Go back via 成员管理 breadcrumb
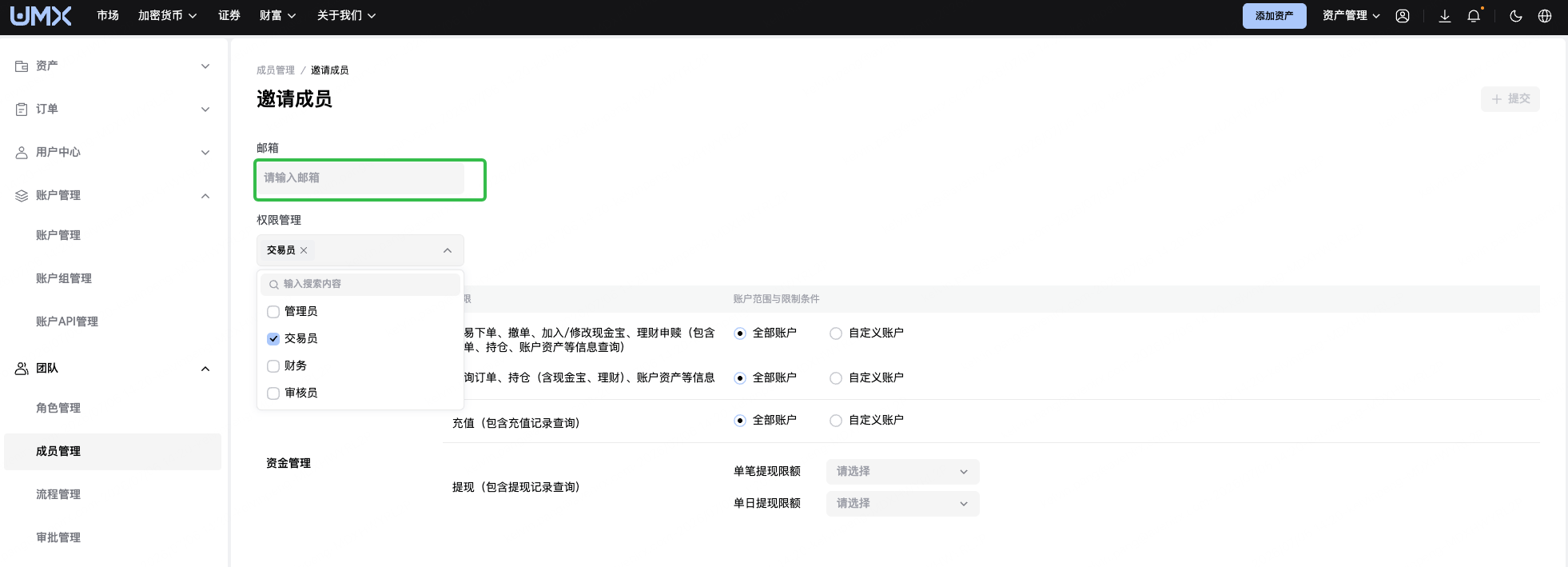The width and height of the screenshot is (1568, 567). click(276, 70)
